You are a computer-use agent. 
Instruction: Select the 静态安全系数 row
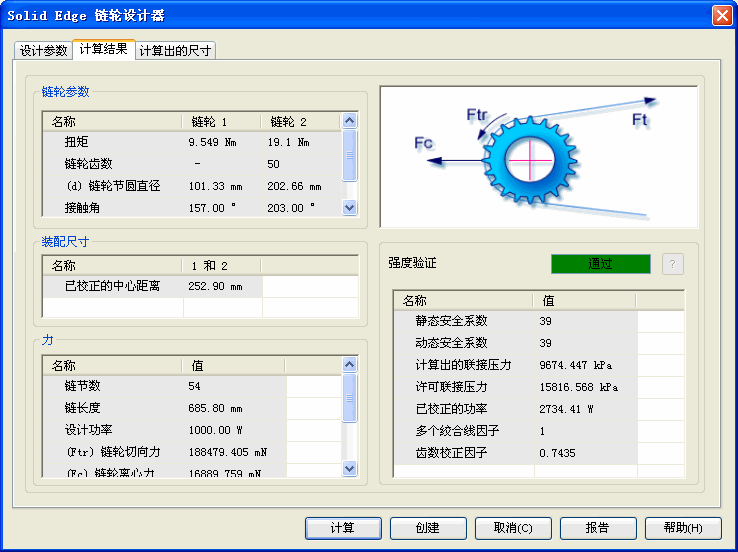tap(451, 321)
